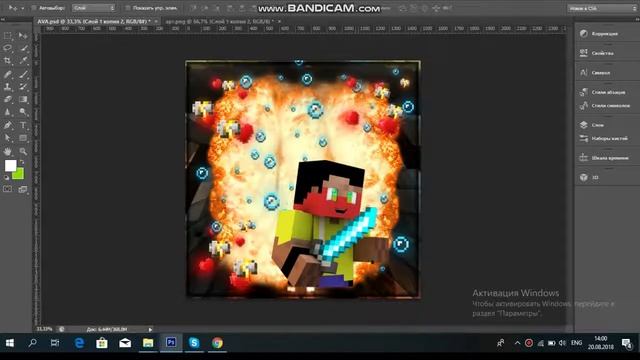Click the Minecraft avatar canvas image

coord(303,179)
